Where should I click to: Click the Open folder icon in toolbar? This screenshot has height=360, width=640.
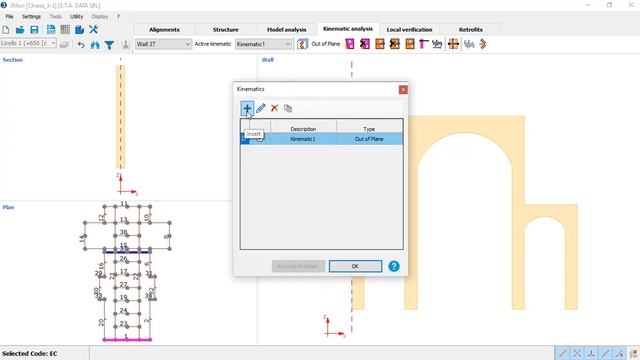(x=20, y=29)
